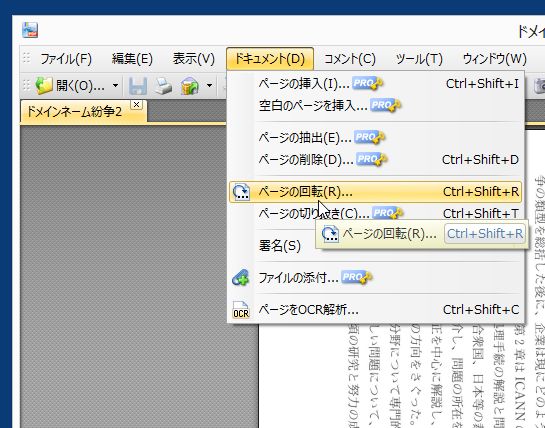Click the Ctrl+Shift+D shortcut text
The height and width of the screenshot is (428, 545).
coord(480,160)
